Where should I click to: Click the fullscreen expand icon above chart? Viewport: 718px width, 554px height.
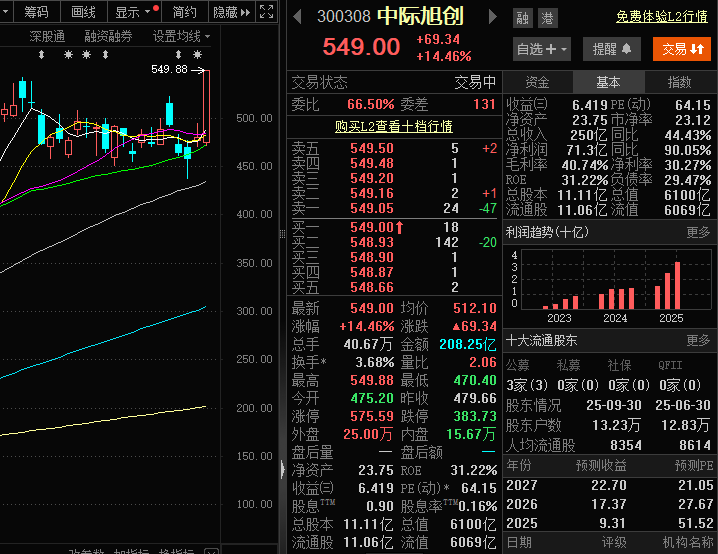click(266, 12)
